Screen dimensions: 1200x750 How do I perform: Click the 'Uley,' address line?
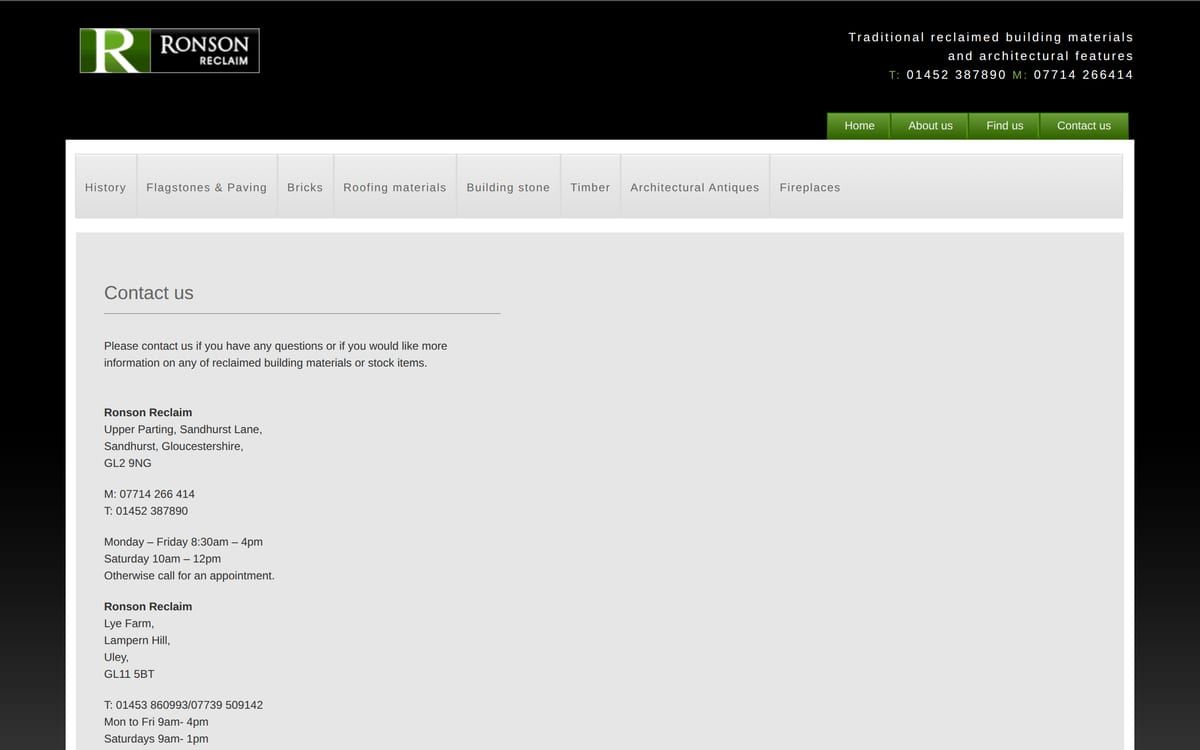click(116, 657)
